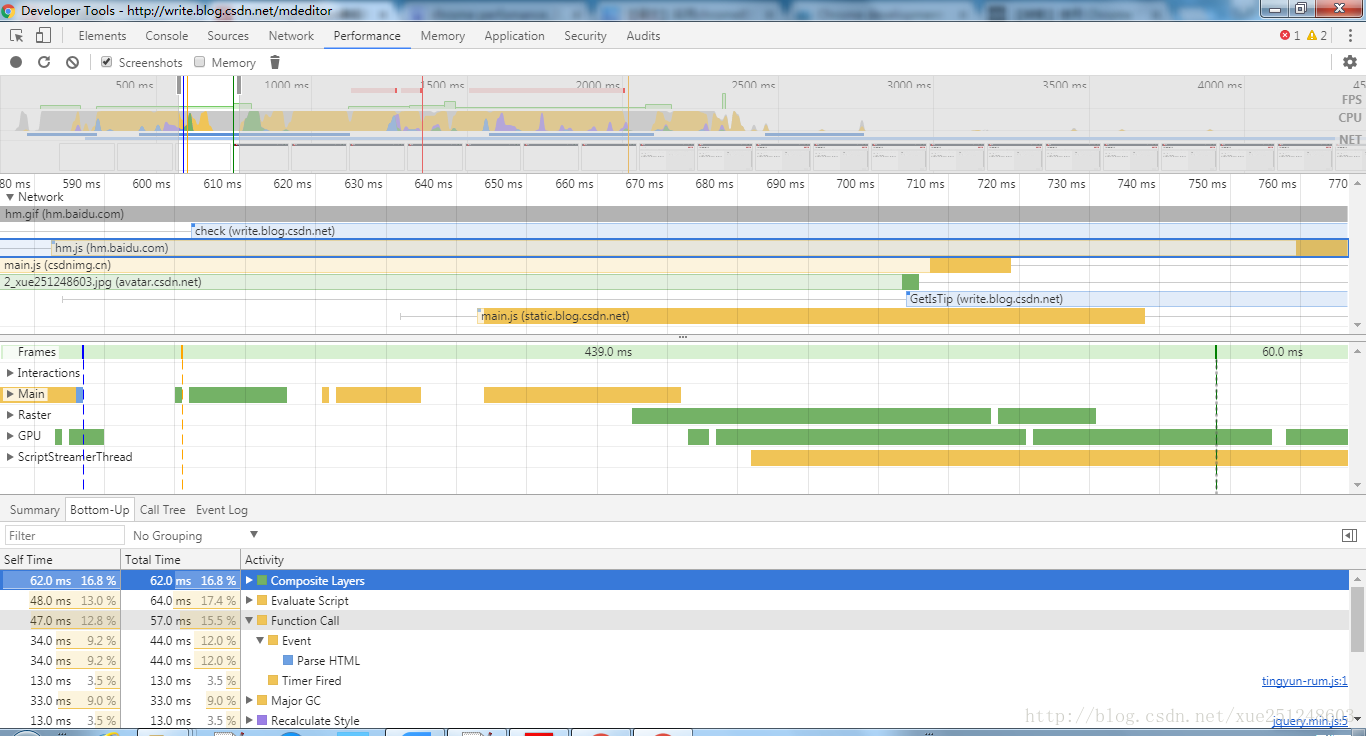Click the collect garbage trash icon
The height and width of the screenshot is (736, 1366).
click(275, 62)
